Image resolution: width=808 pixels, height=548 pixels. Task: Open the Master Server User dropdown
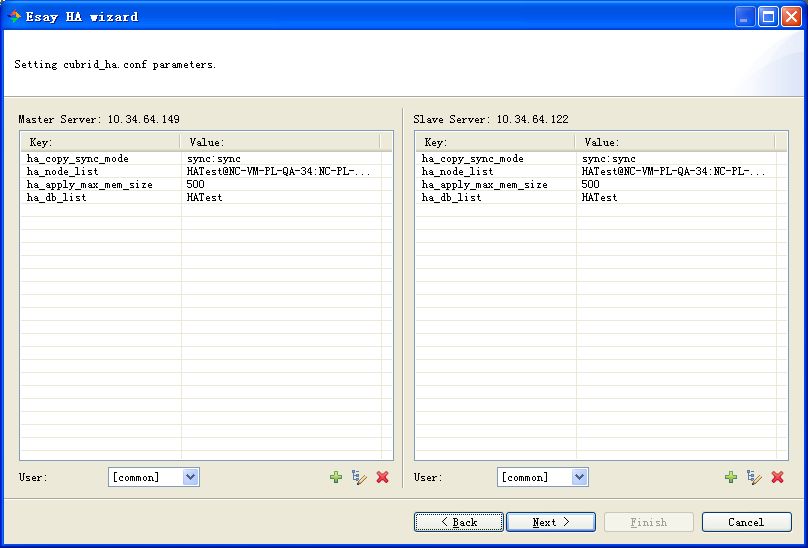click(x=190, y=478)
